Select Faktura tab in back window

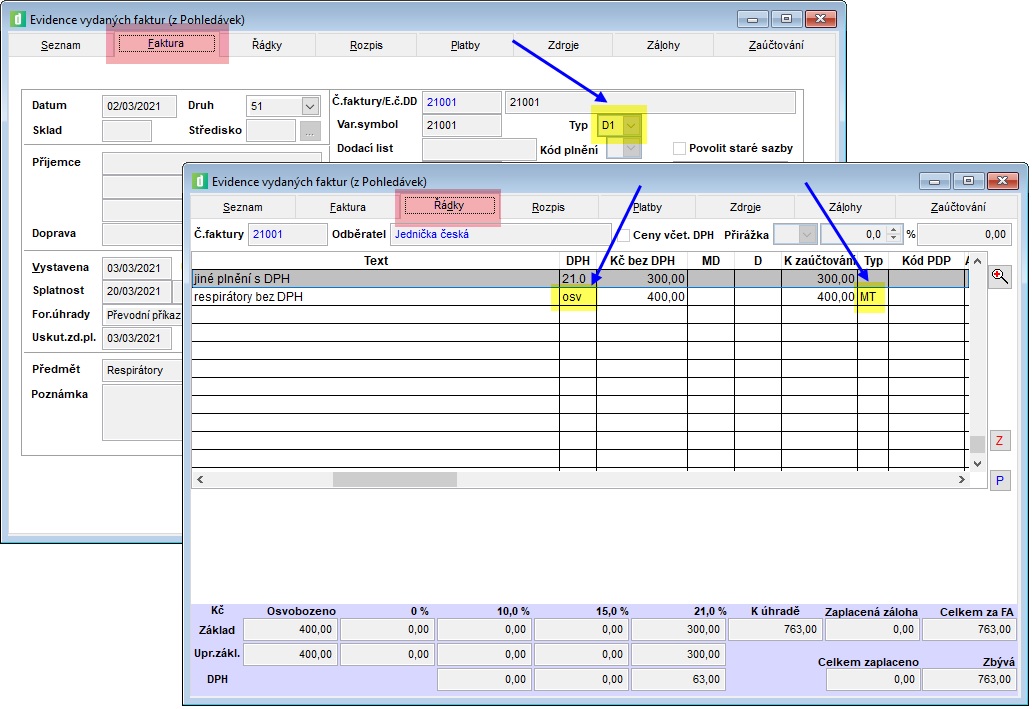166,43
